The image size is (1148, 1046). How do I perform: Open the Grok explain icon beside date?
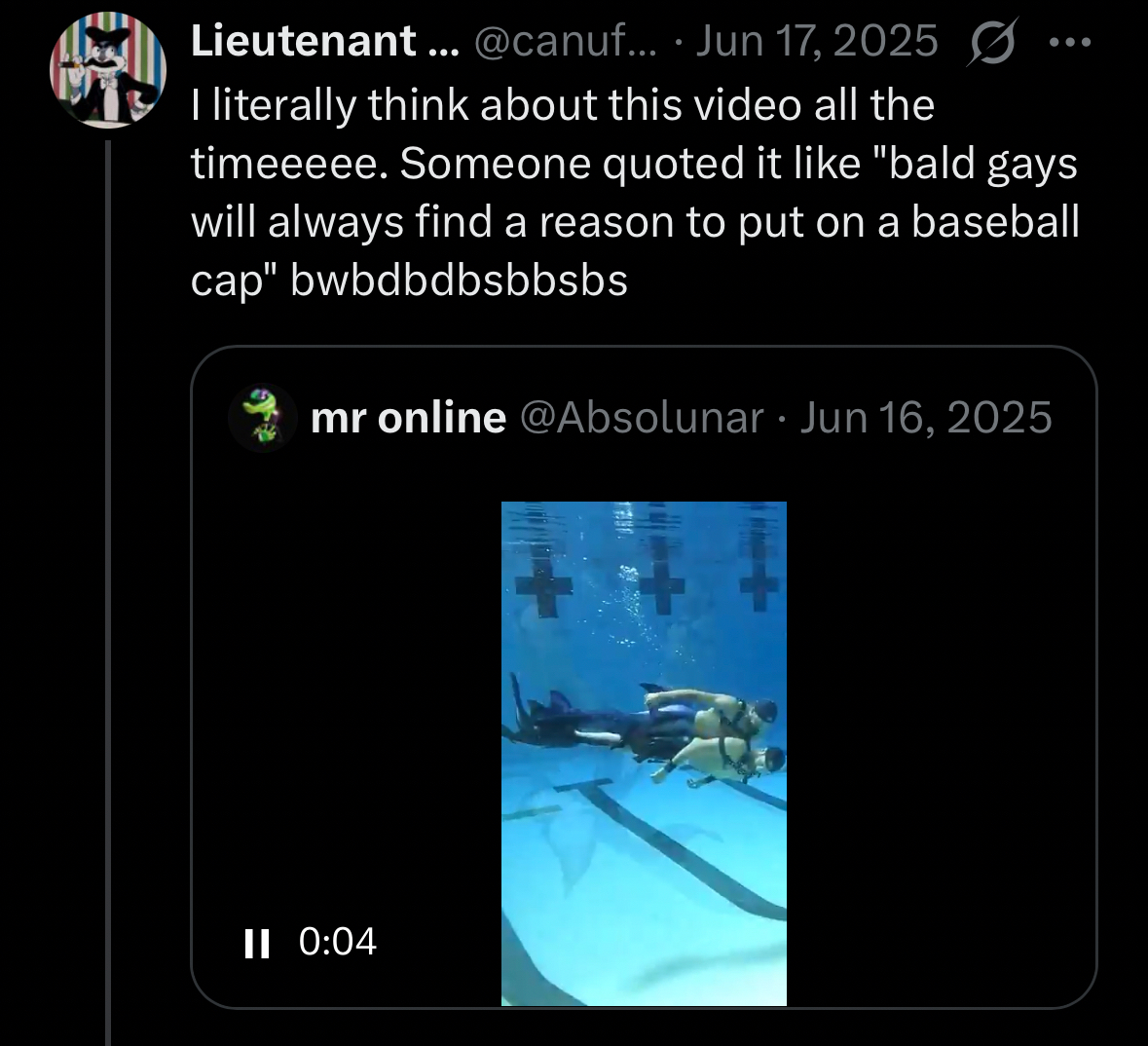[x=993, y=42]
